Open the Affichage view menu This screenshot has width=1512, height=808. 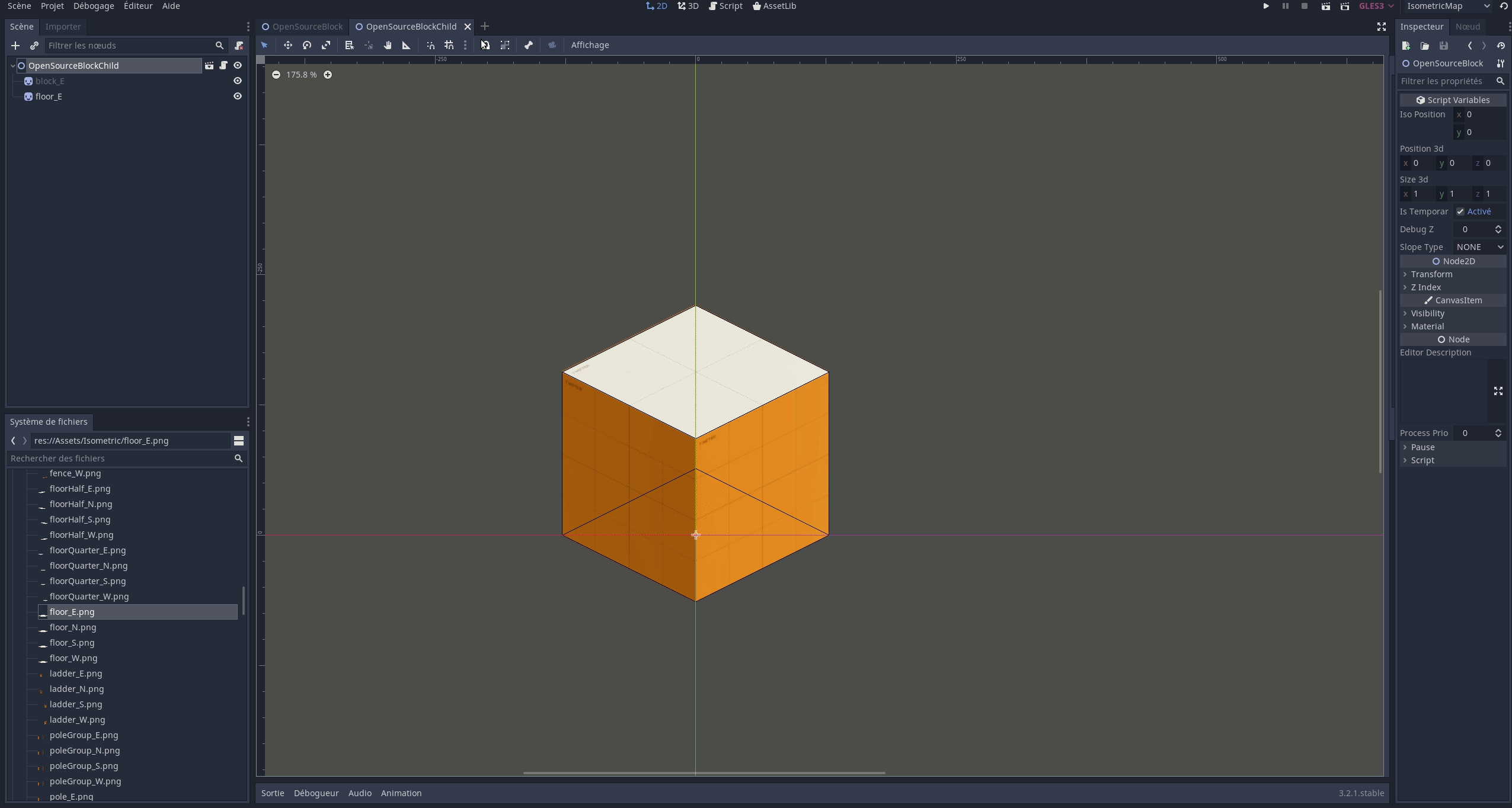coord(590,45)
